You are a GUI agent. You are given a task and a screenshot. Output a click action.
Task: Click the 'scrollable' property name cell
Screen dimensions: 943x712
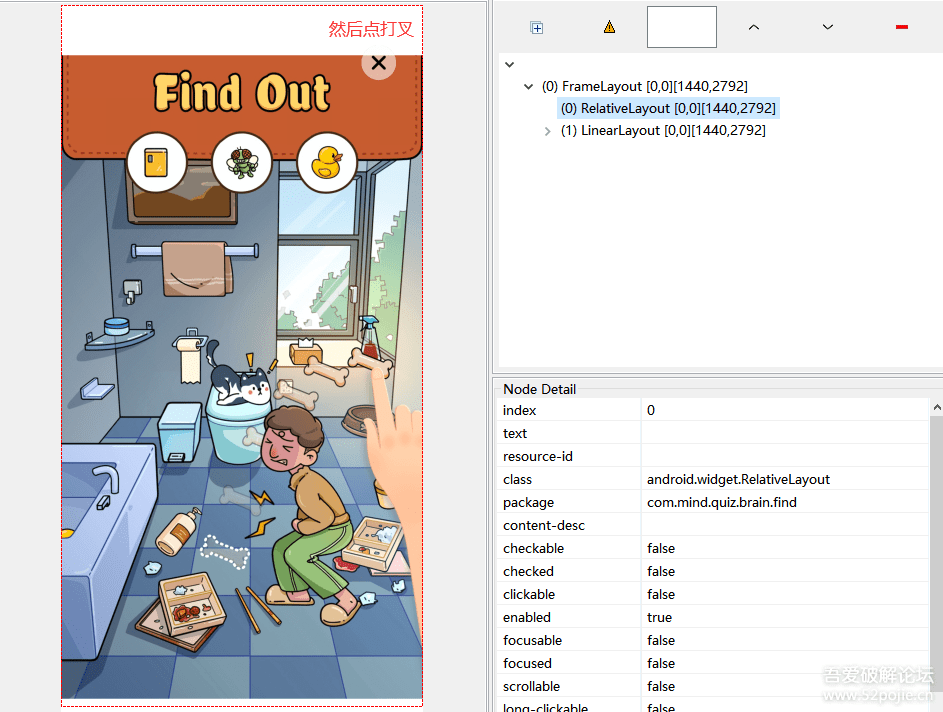568,686
